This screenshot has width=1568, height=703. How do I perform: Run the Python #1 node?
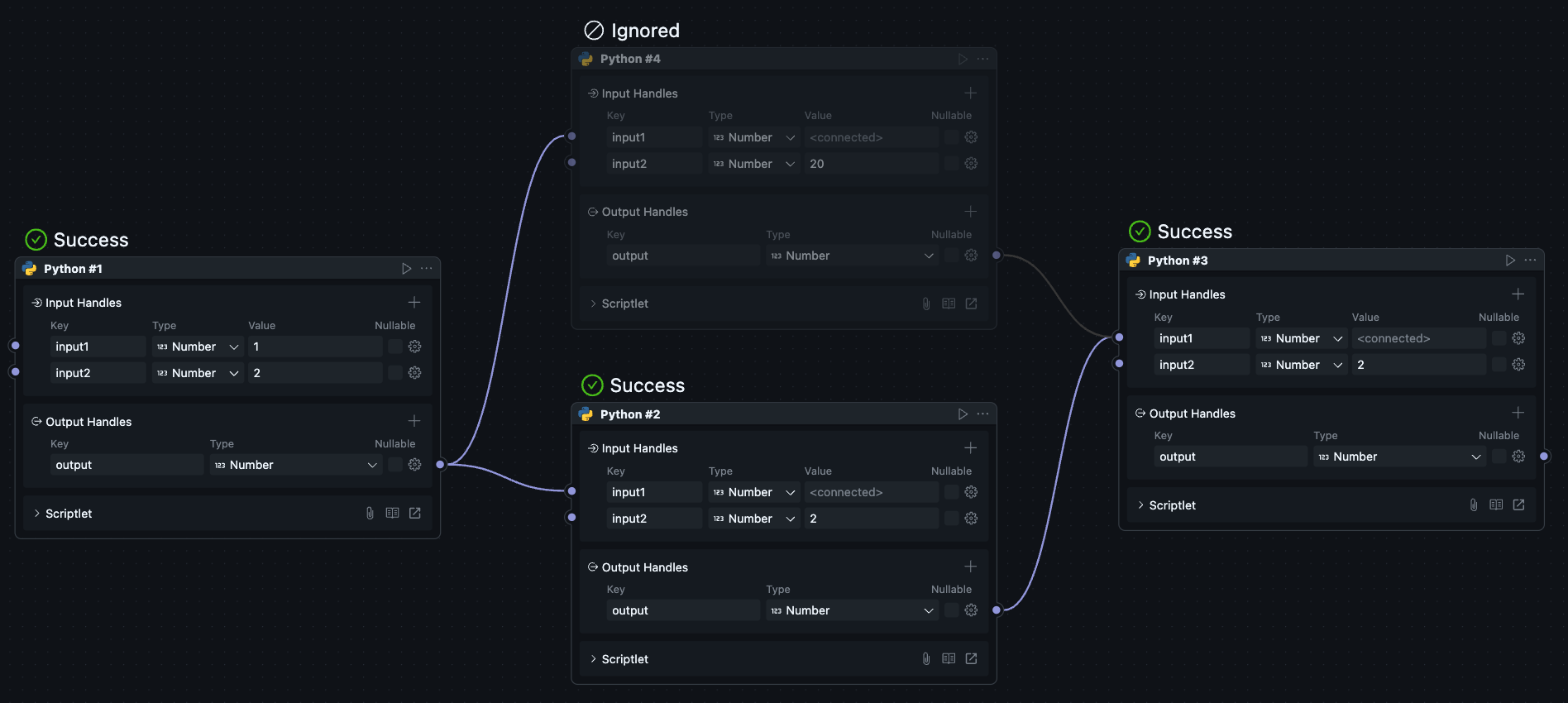406,269
